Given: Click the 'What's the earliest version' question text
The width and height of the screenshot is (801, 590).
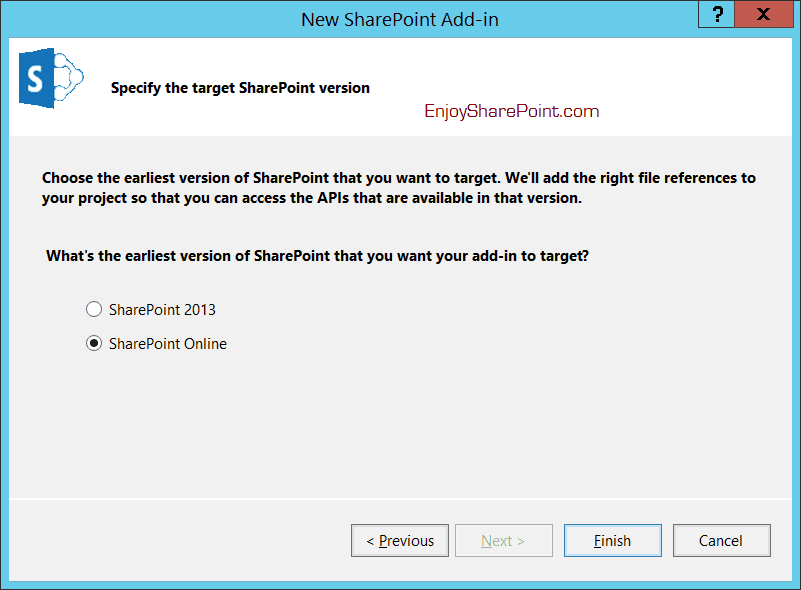Looking at the screenshot, I should pyautogui.click(x=317, y=255).
